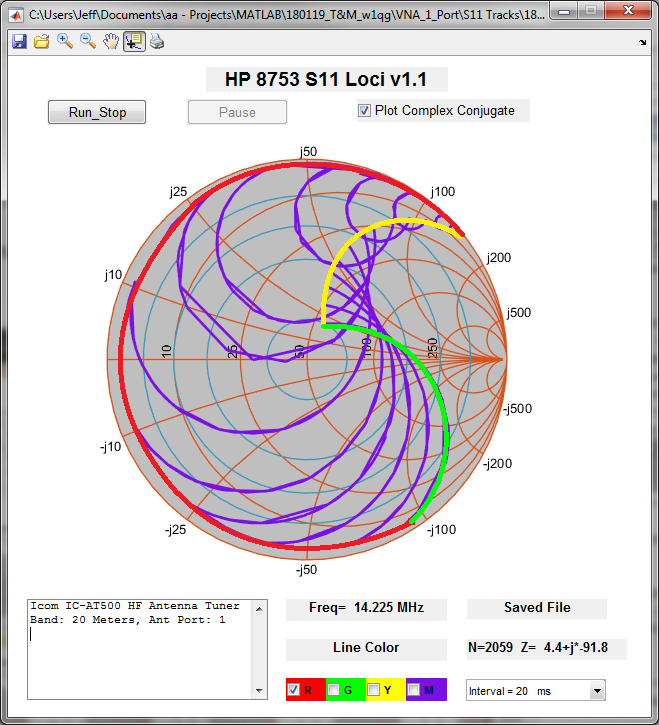Screen dimensions: 659x725
Task: Enable the yellow Y line color checkbox
Action: (x=373, y=690)
